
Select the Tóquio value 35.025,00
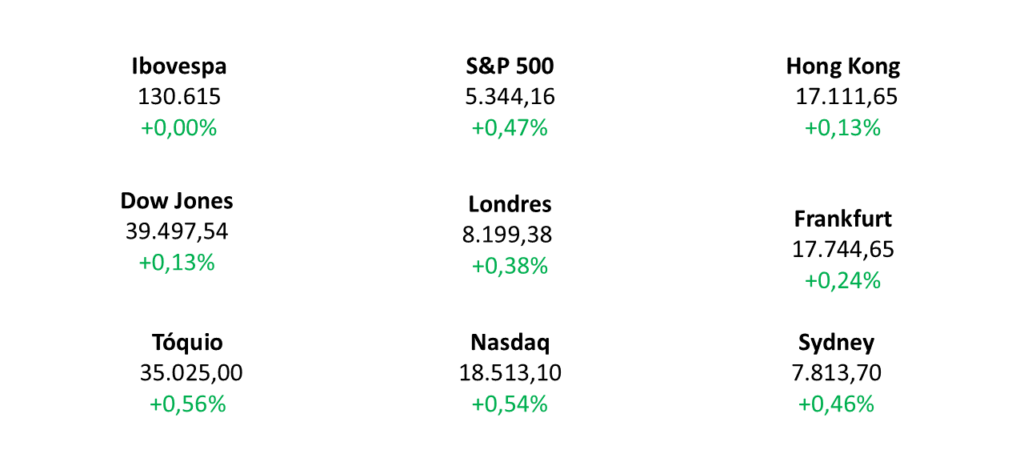[191, 374]
